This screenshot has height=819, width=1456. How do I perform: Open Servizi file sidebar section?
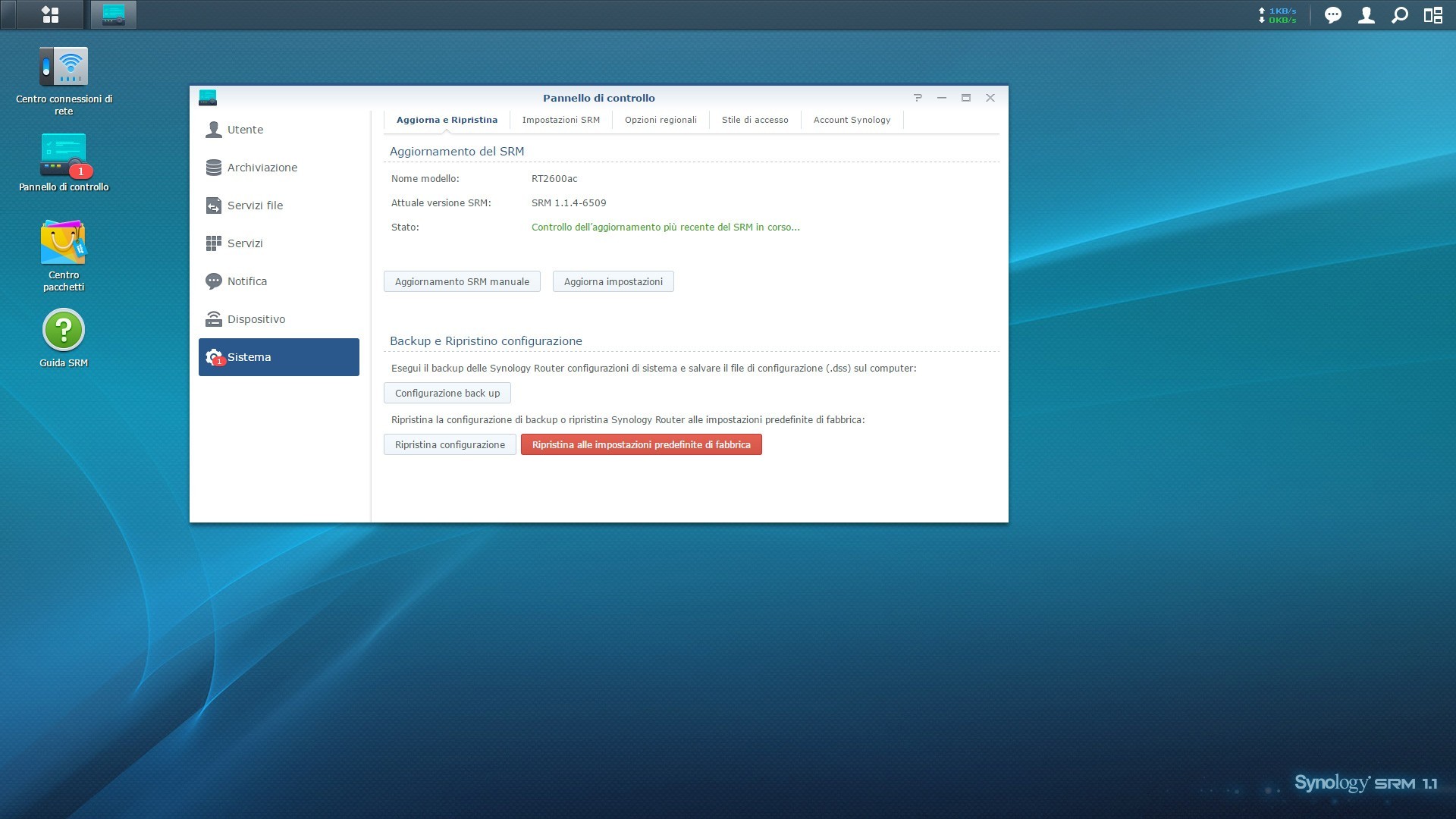coord(255,206)
